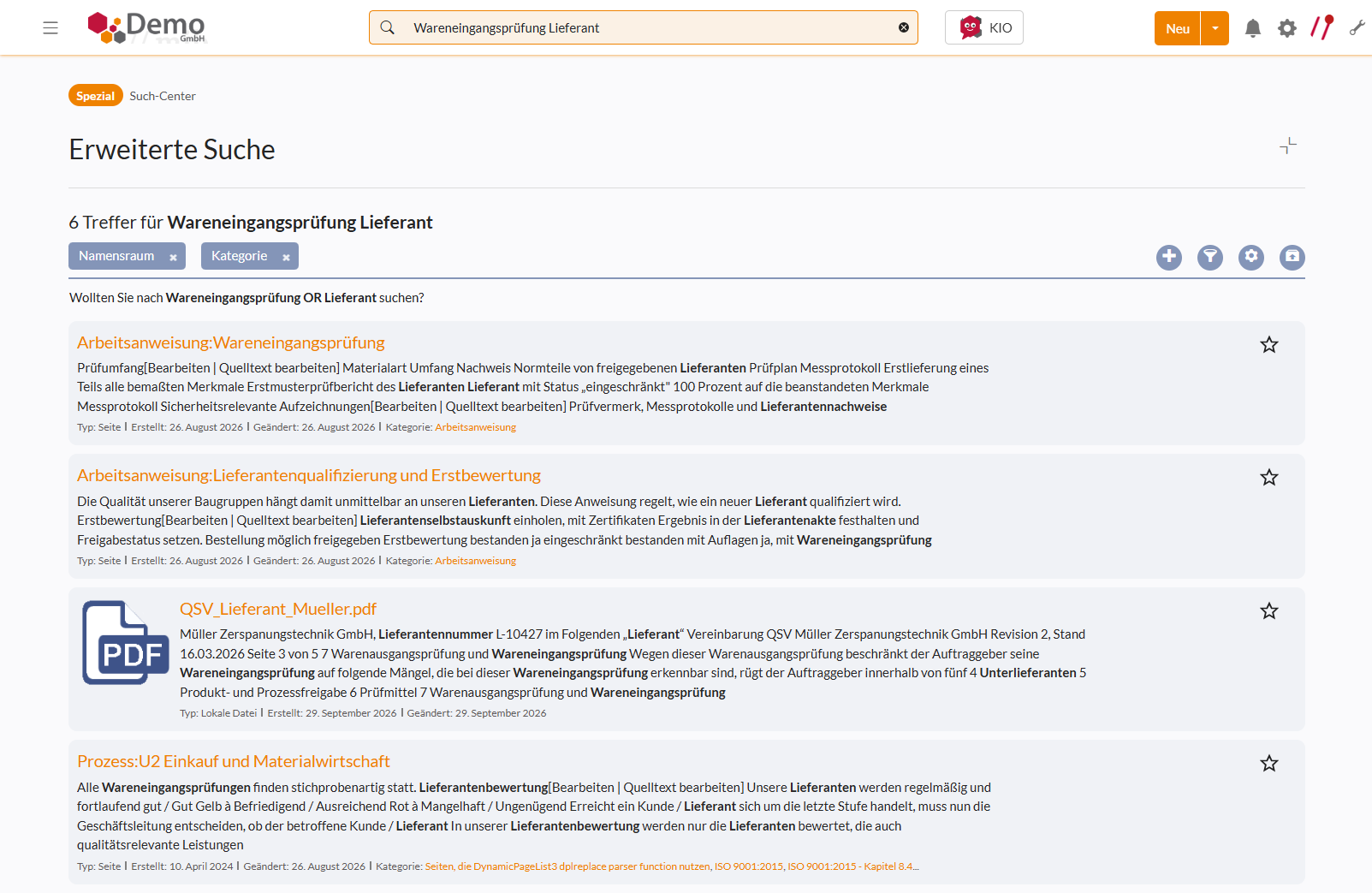Open the Seiten, die DynamicPageList3 category link
Screen dimensions: 1372x893
pyautogui.click(x=567, y=866)
